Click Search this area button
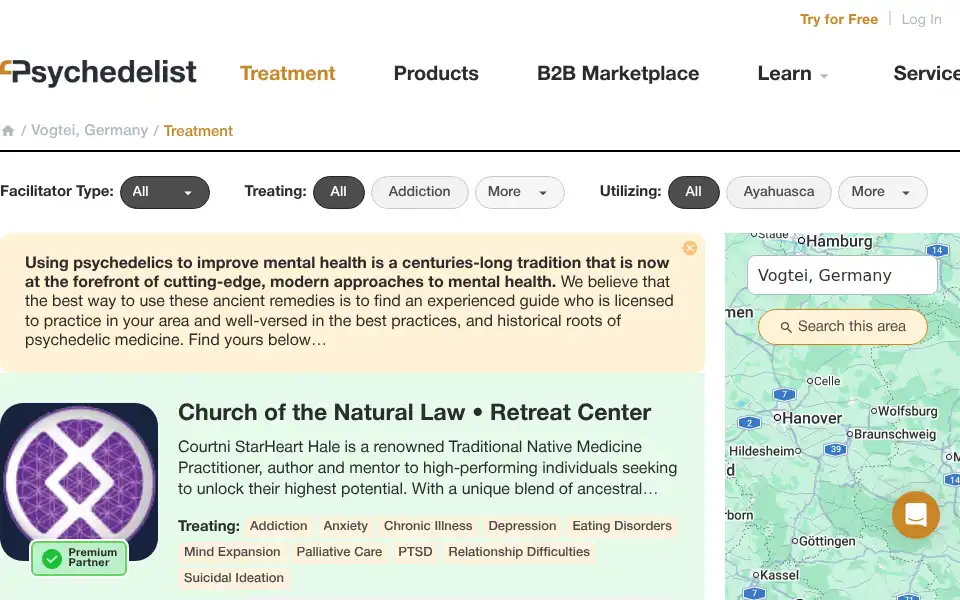 (842, 327)
